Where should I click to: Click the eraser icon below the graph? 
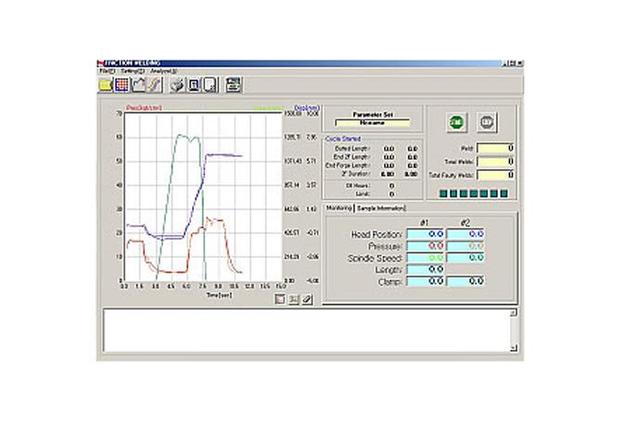tap(307, 299)
